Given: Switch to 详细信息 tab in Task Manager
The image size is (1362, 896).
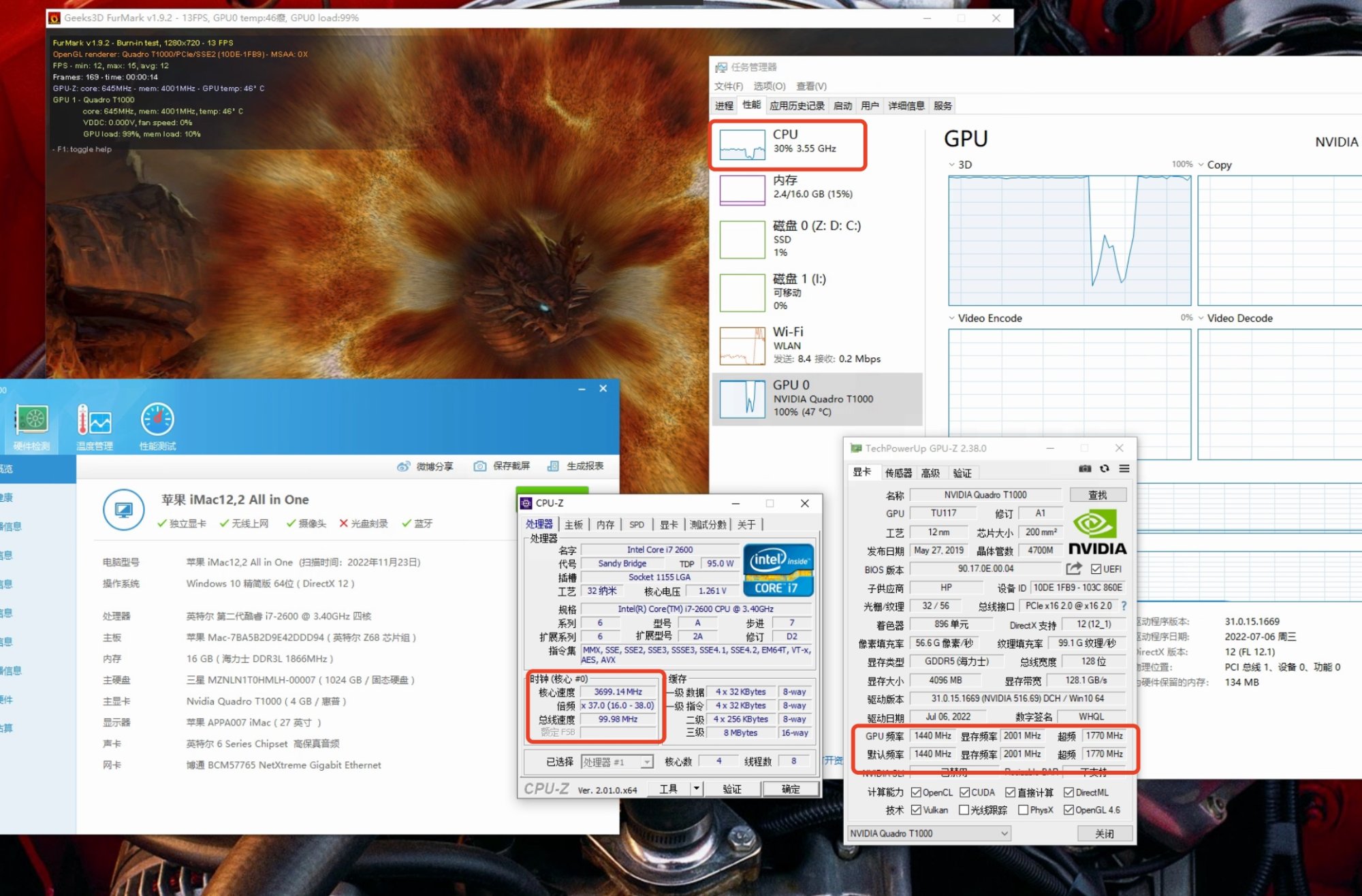Looking at the screenshot, I should 906,106.
